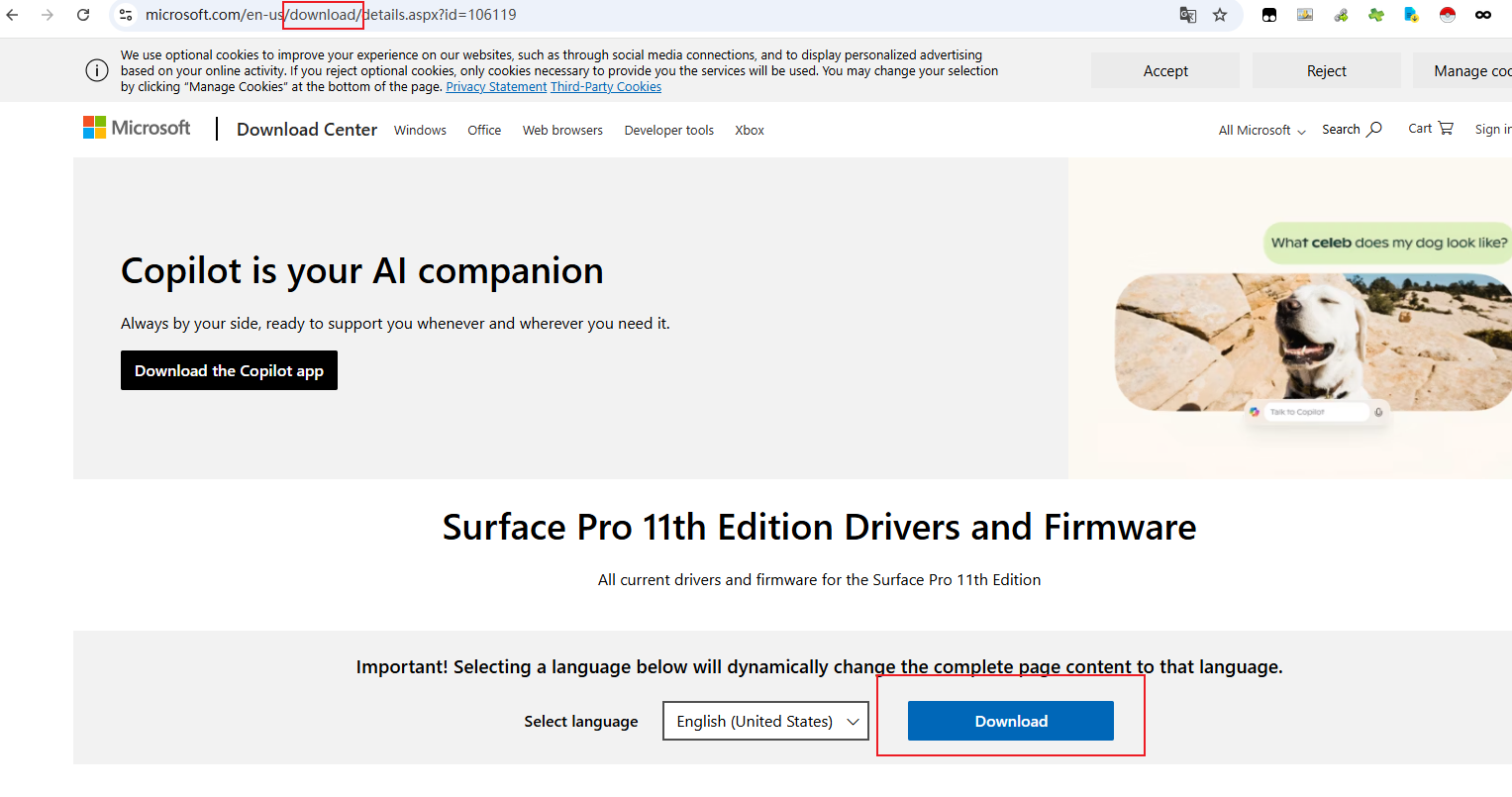1512x797 pixels.
Task: Click the cookie notice info icon
Action: (x=97, y=70)
